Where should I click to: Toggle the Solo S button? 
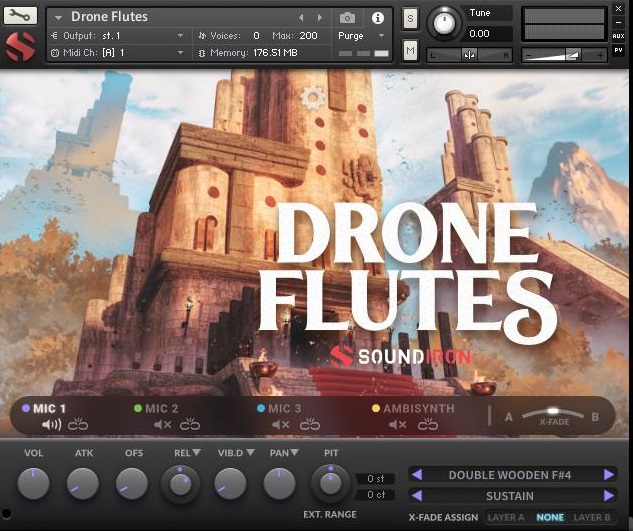tap(410, 19)
